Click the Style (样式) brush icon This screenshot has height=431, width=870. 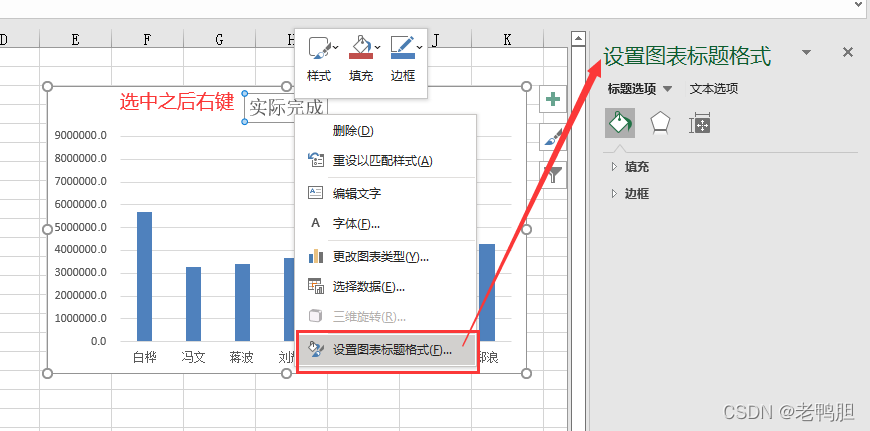320,48
